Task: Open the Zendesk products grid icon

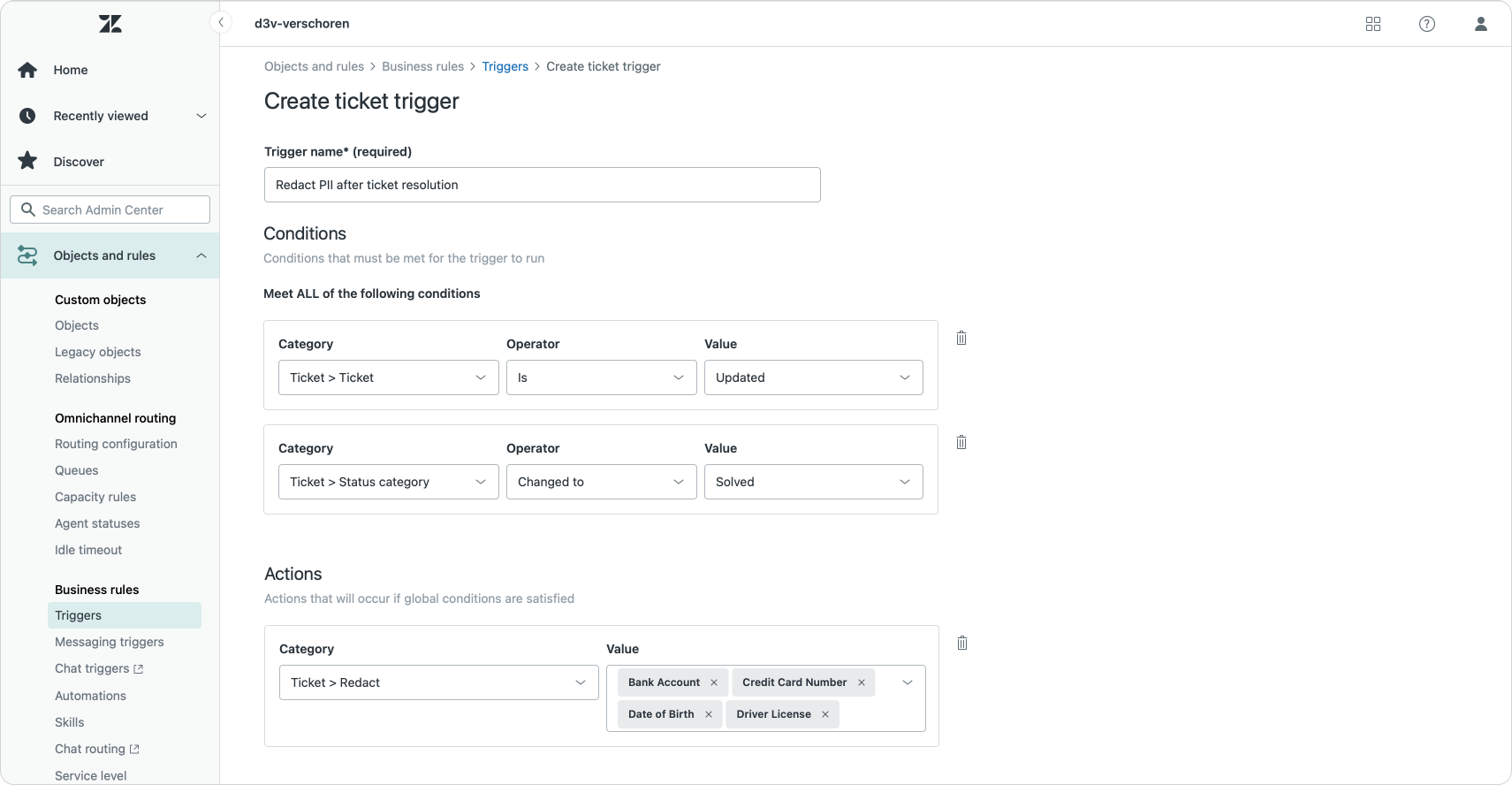Action: (1373, 24)
